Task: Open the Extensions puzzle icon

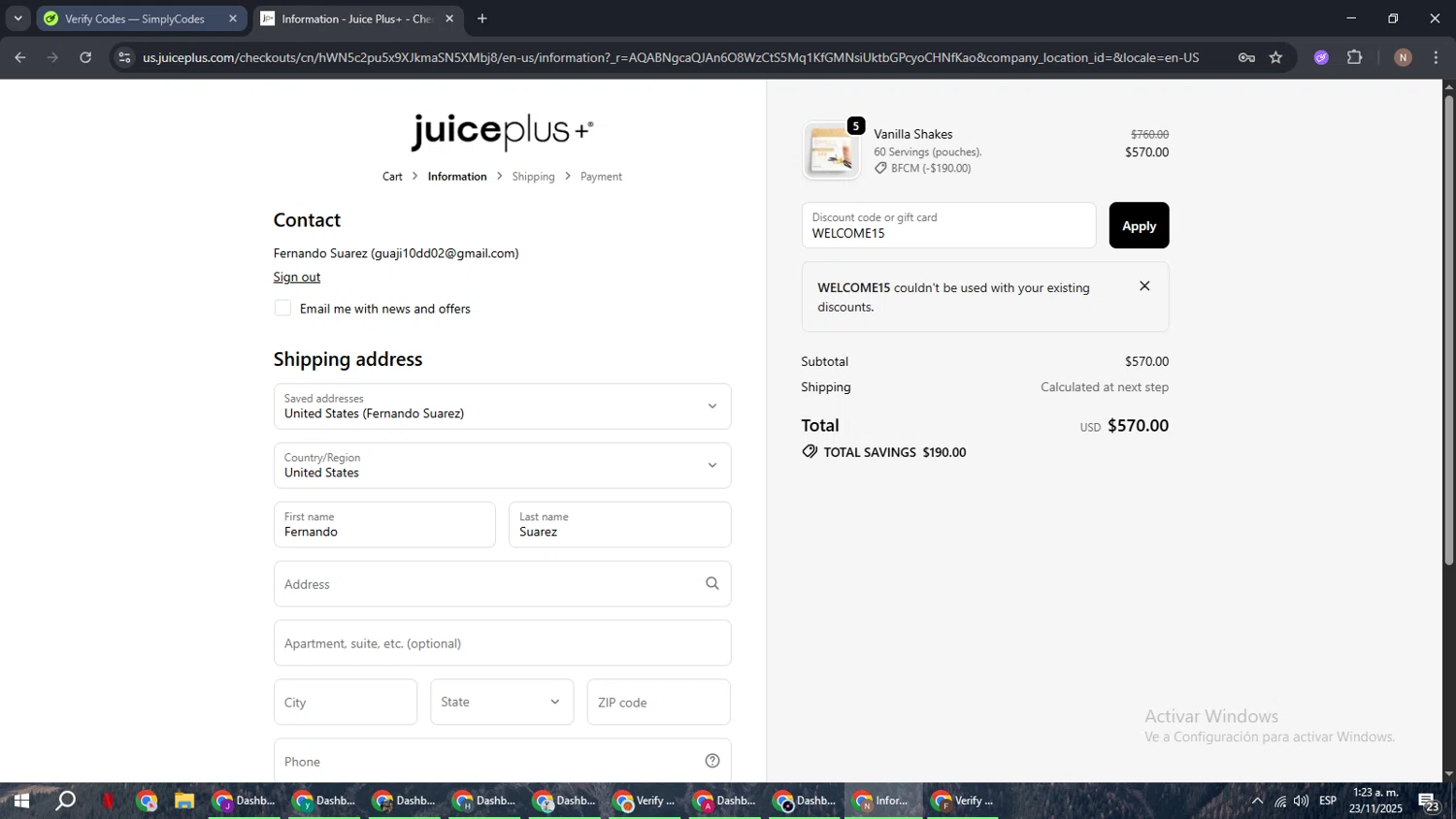Action: [1355, 57]
